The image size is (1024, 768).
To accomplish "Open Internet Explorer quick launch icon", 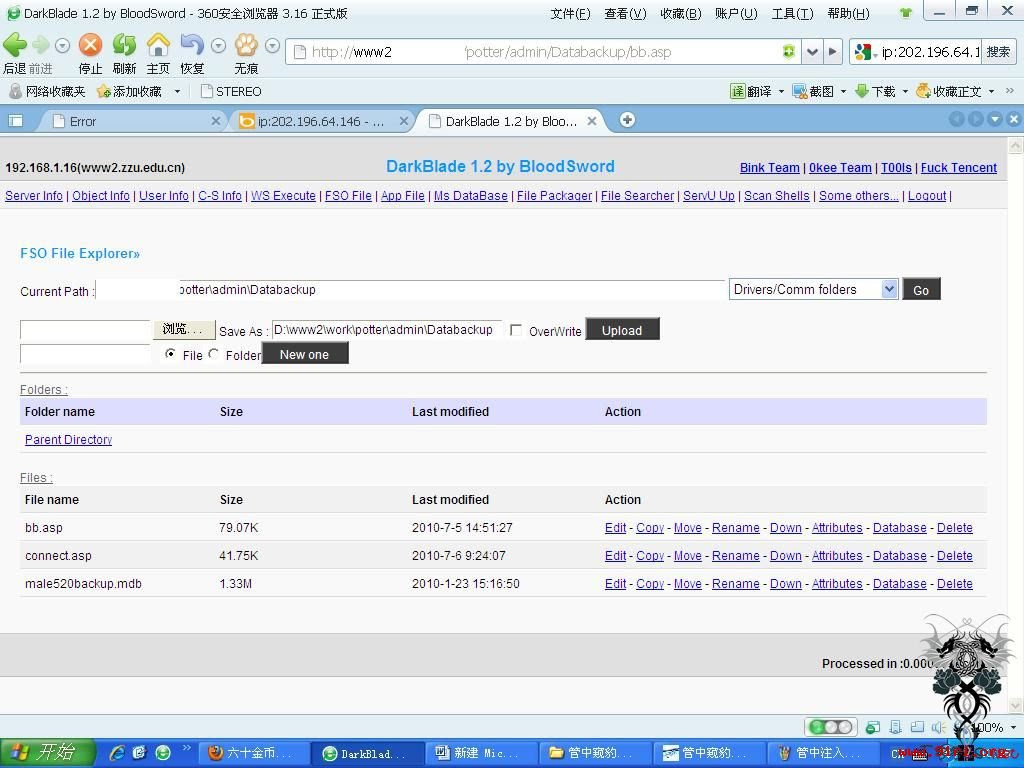I will 118,753.
